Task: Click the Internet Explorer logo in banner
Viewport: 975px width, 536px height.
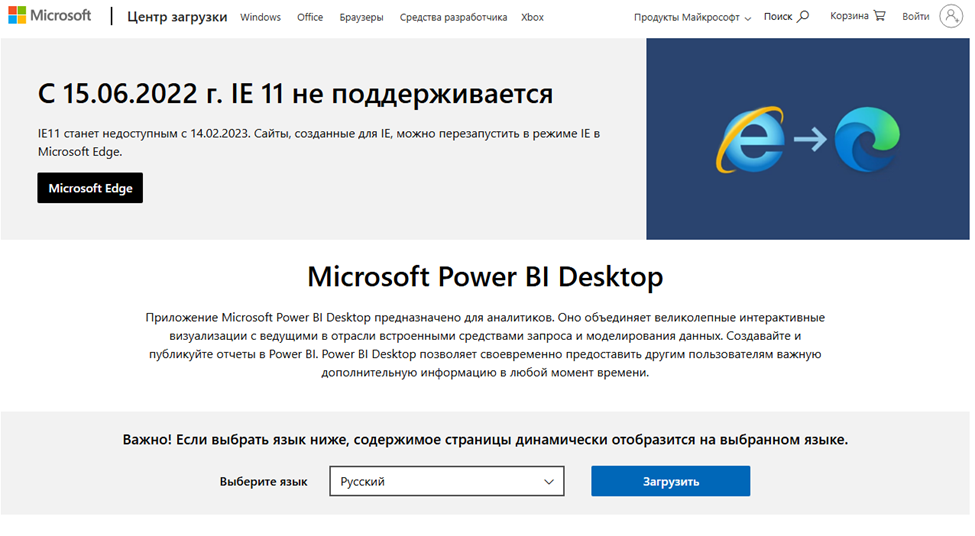Action: [x=752, y=139]
